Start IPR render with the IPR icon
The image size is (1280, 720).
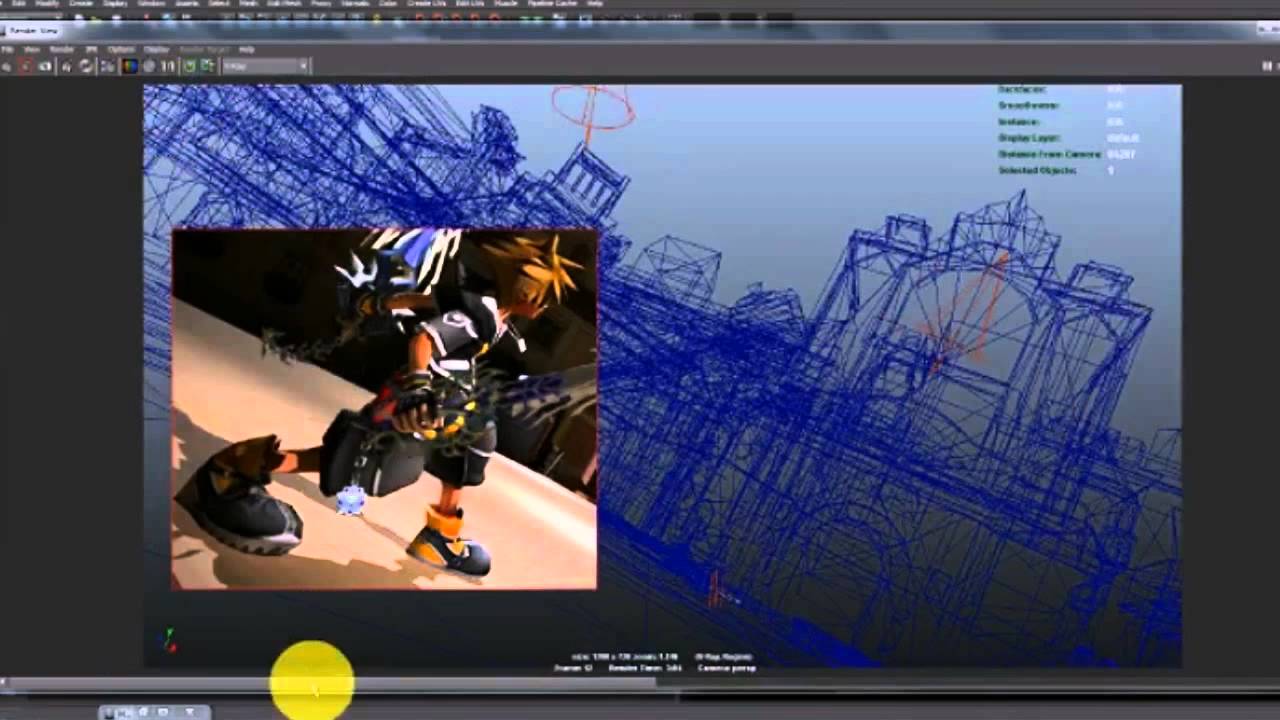(66, 66)
